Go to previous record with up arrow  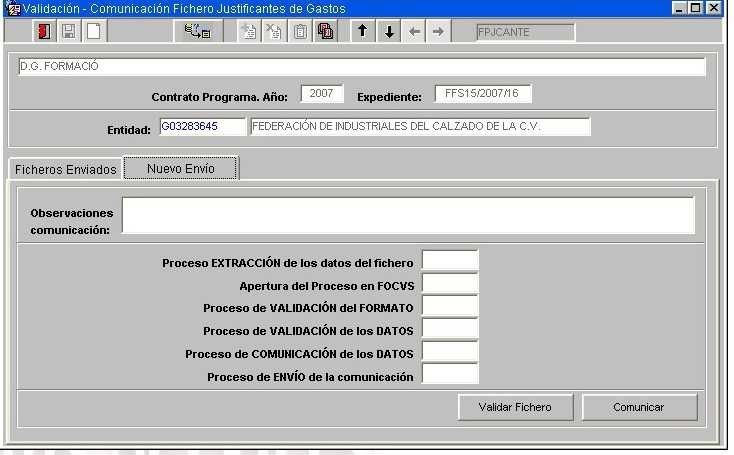point(363,32)
